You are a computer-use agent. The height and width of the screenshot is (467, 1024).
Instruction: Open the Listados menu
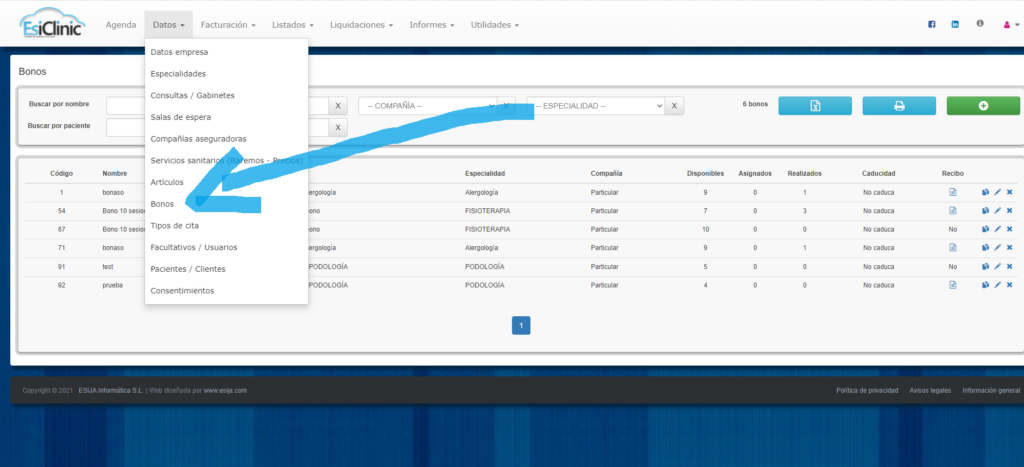(x=293, y=25)
